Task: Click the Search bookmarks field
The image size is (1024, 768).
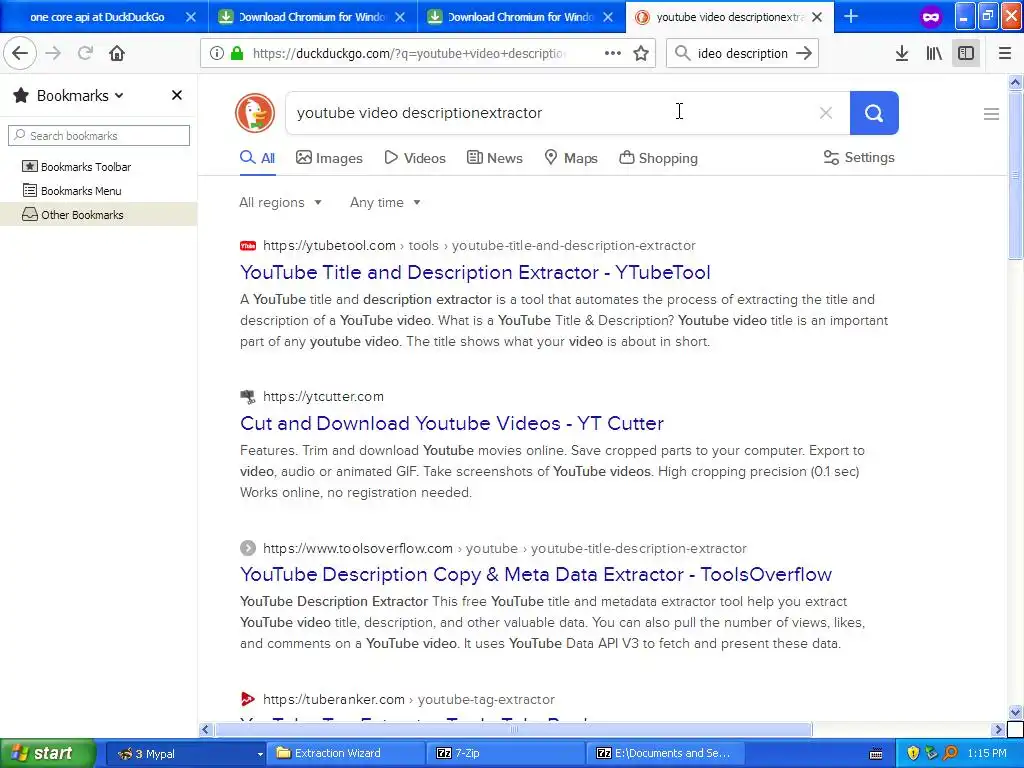Action: tap(99, 135)
